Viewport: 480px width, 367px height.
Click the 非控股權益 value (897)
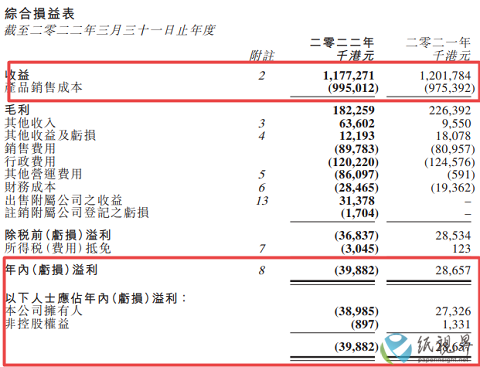[x=365, y=324]
